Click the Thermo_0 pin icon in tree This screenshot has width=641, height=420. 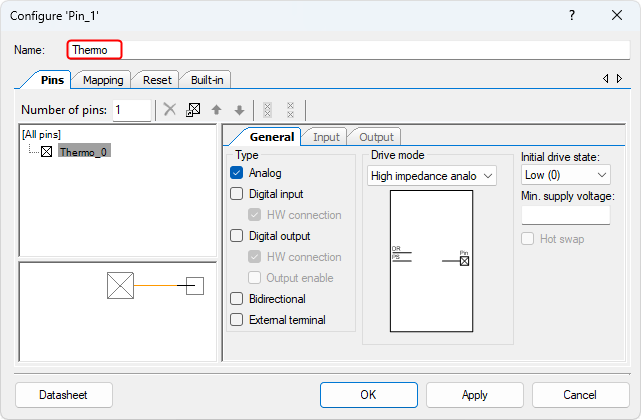pyautogui.click(x=46, y=151)
